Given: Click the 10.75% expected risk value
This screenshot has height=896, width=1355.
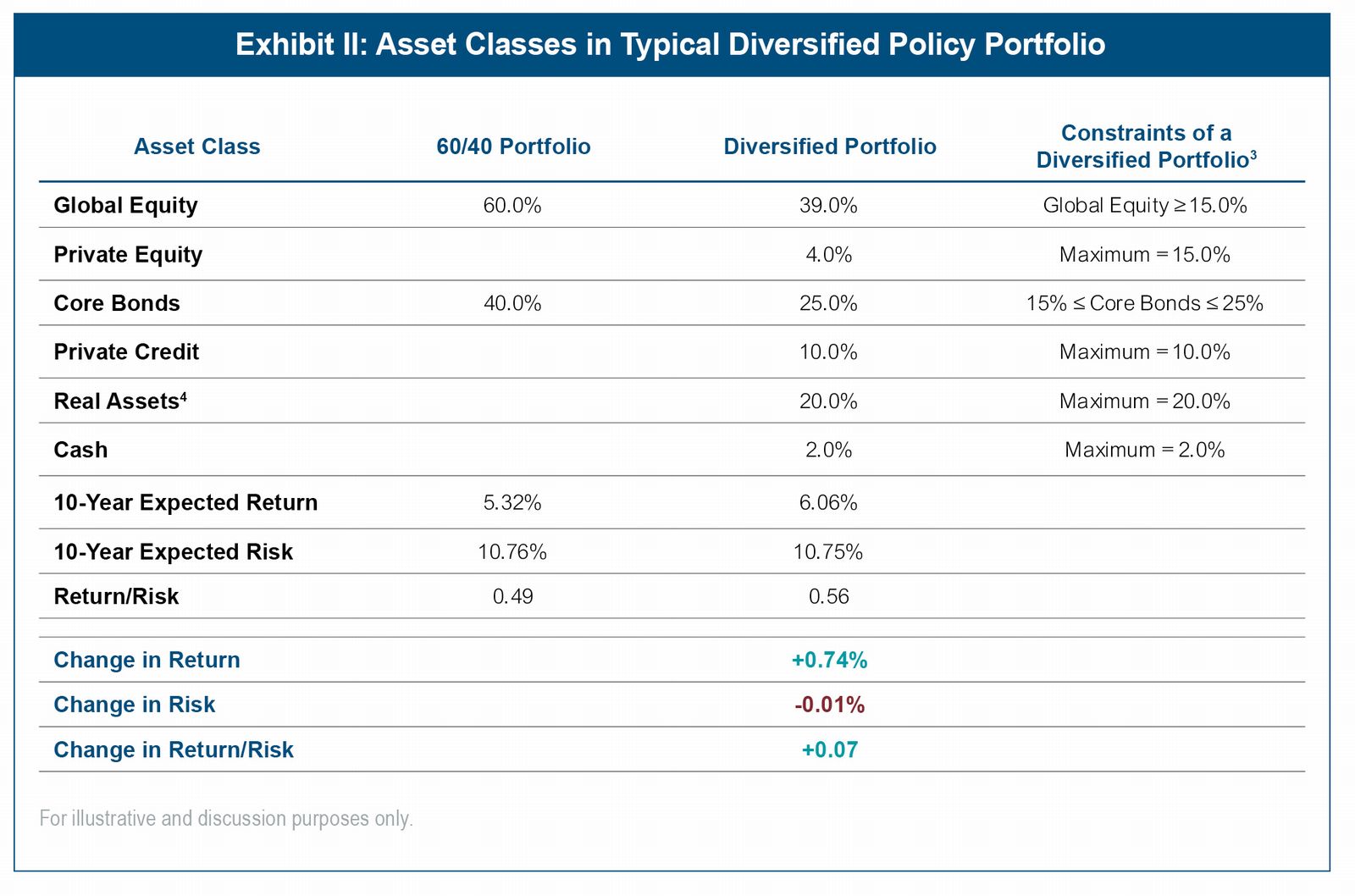Looking at the screenshot, I should (828, 552).
